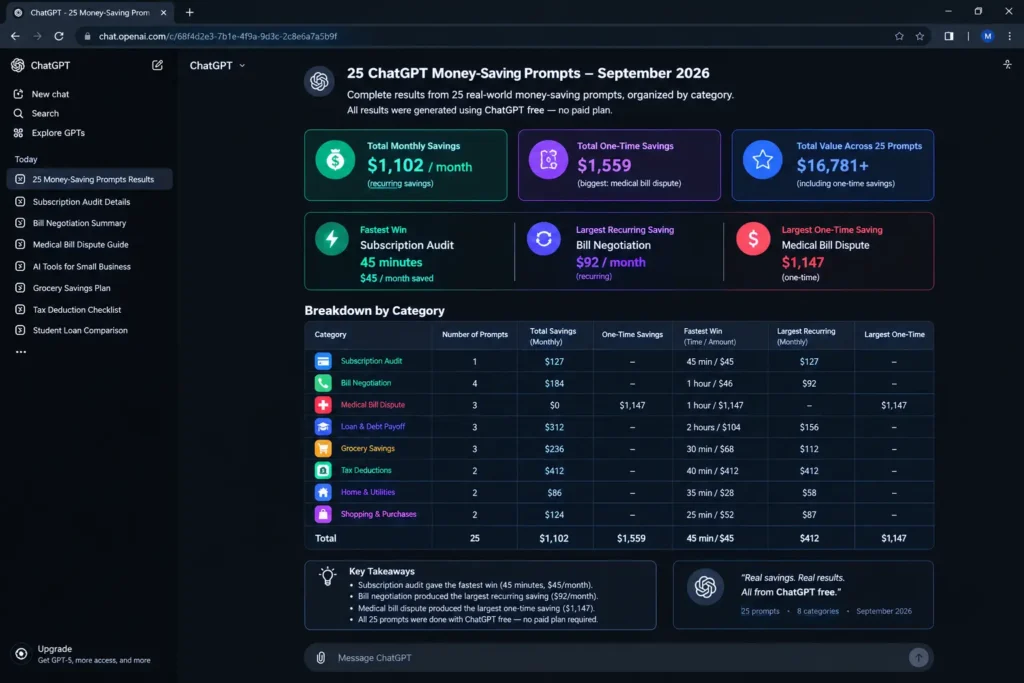Click the browser address bar URL
Viewport: 1024px width, 683px height.
point(217,37)
